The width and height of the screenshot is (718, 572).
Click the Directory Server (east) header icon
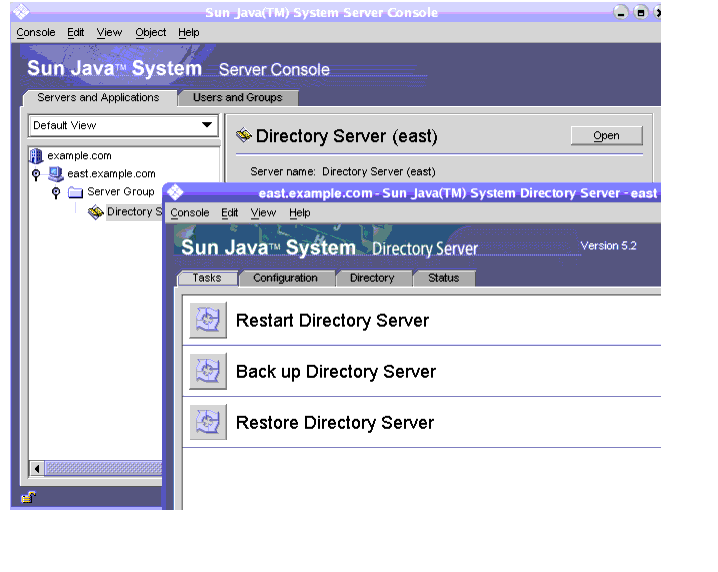coord(244,135)
